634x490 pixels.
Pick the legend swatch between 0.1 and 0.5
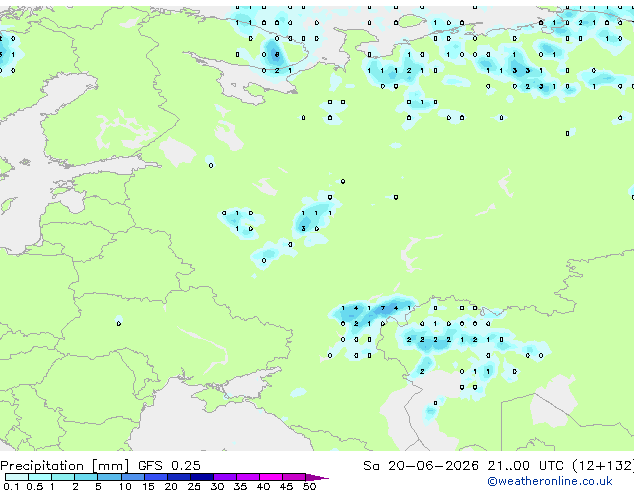click(x=17, y=477)
